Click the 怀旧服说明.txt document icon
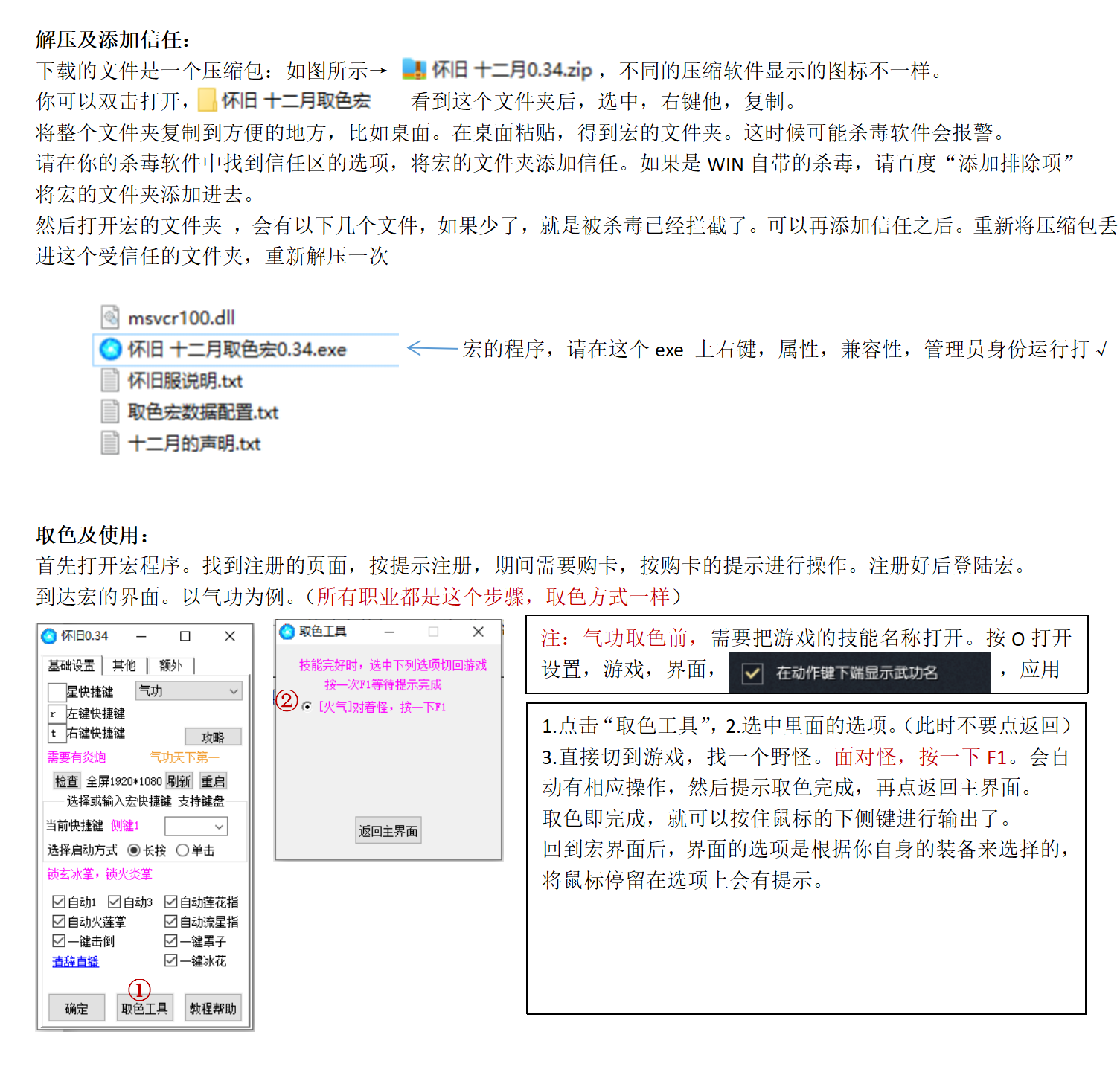Viewport: 1120px width, 1081px height. [110, 380]
